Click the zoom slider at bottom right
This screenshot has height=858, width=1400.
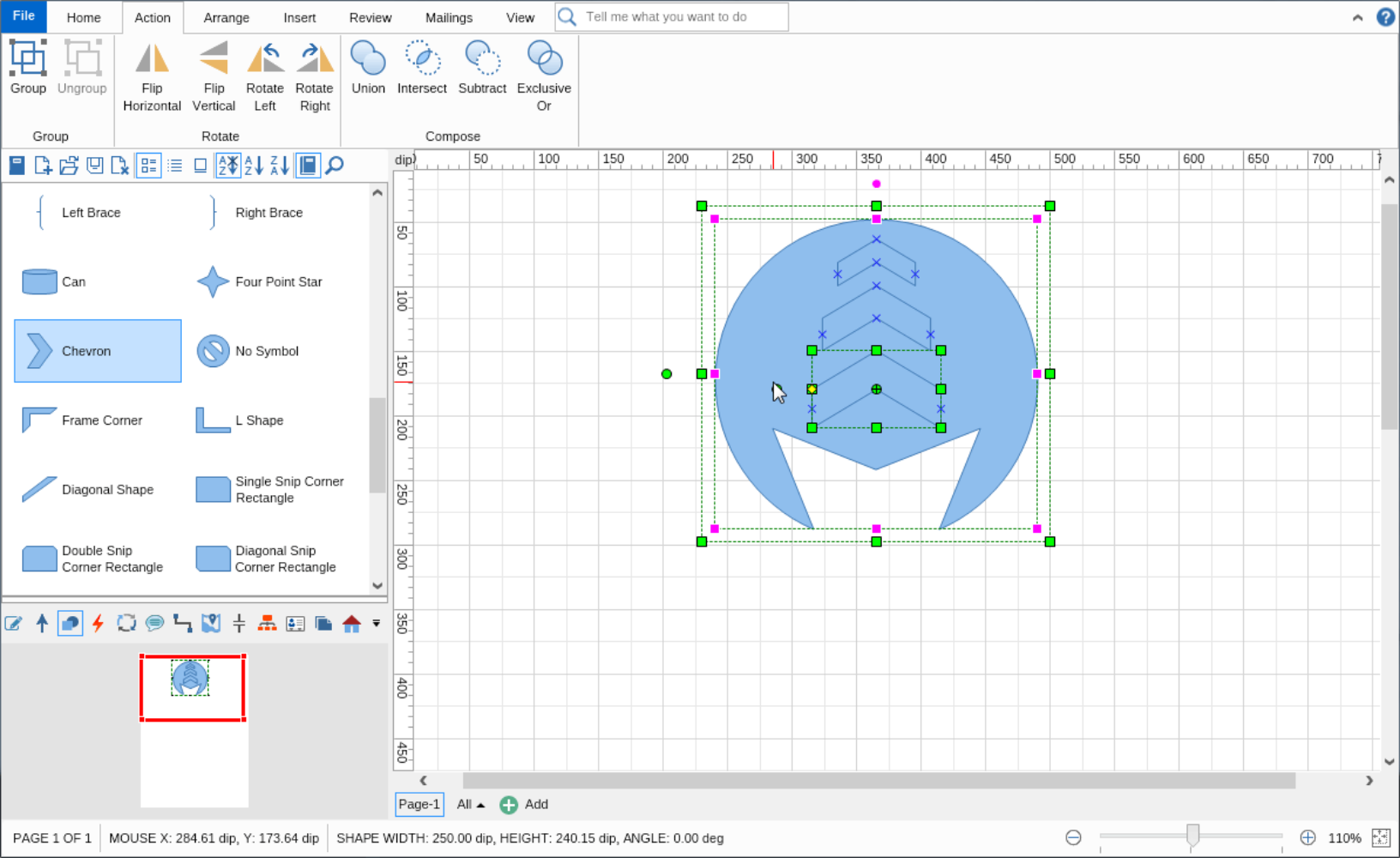click(x=1192, y=835)
